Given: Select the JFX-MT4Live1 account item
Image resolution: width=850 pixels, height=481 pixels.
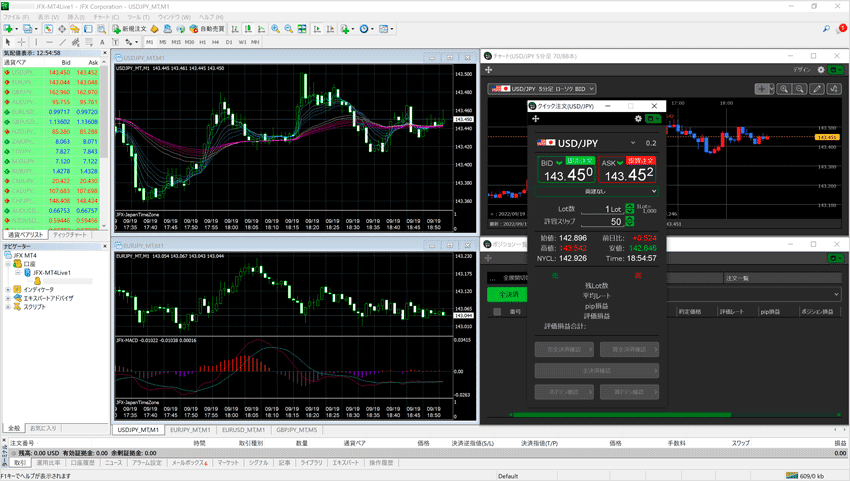Looking at the screenshot, I should (51, 272).
